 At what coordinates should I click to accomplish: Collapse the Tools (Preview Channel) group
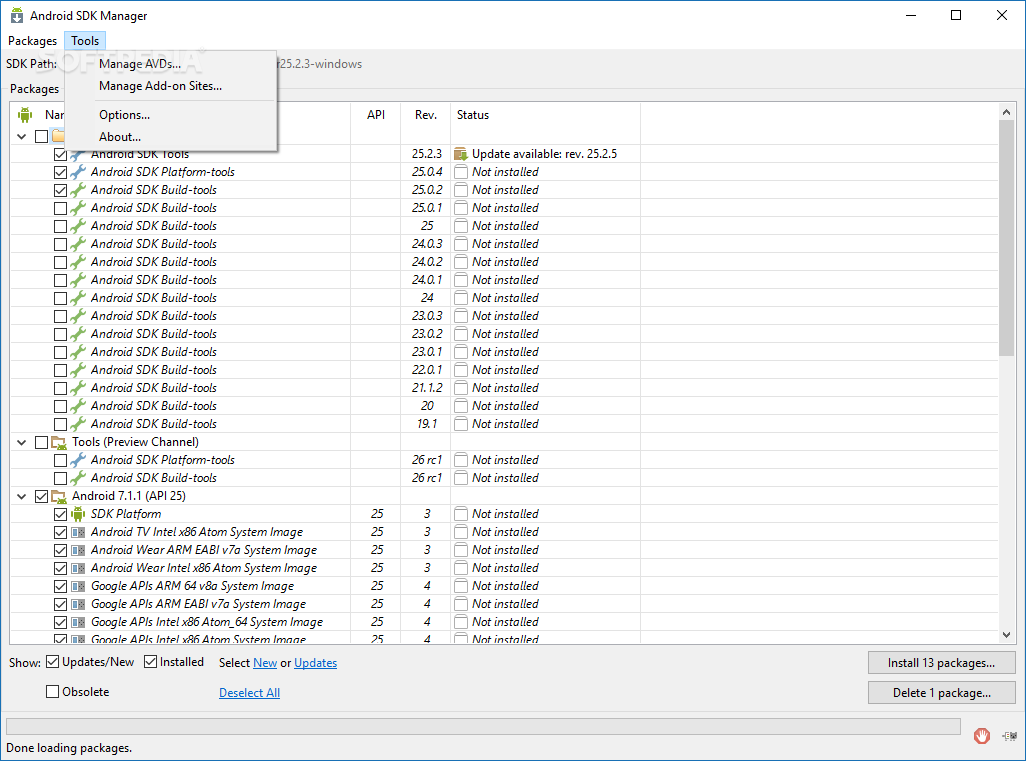click(x=22, y=442)
